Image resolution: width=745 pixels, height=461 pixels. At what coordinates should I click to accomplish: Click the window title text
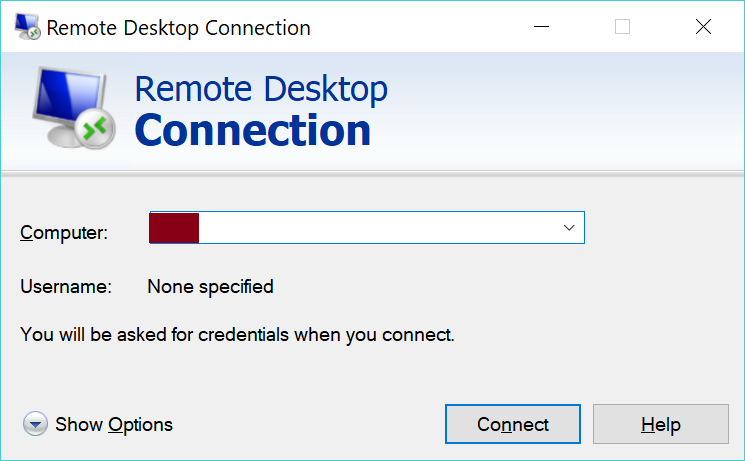[x=178, y=27]
